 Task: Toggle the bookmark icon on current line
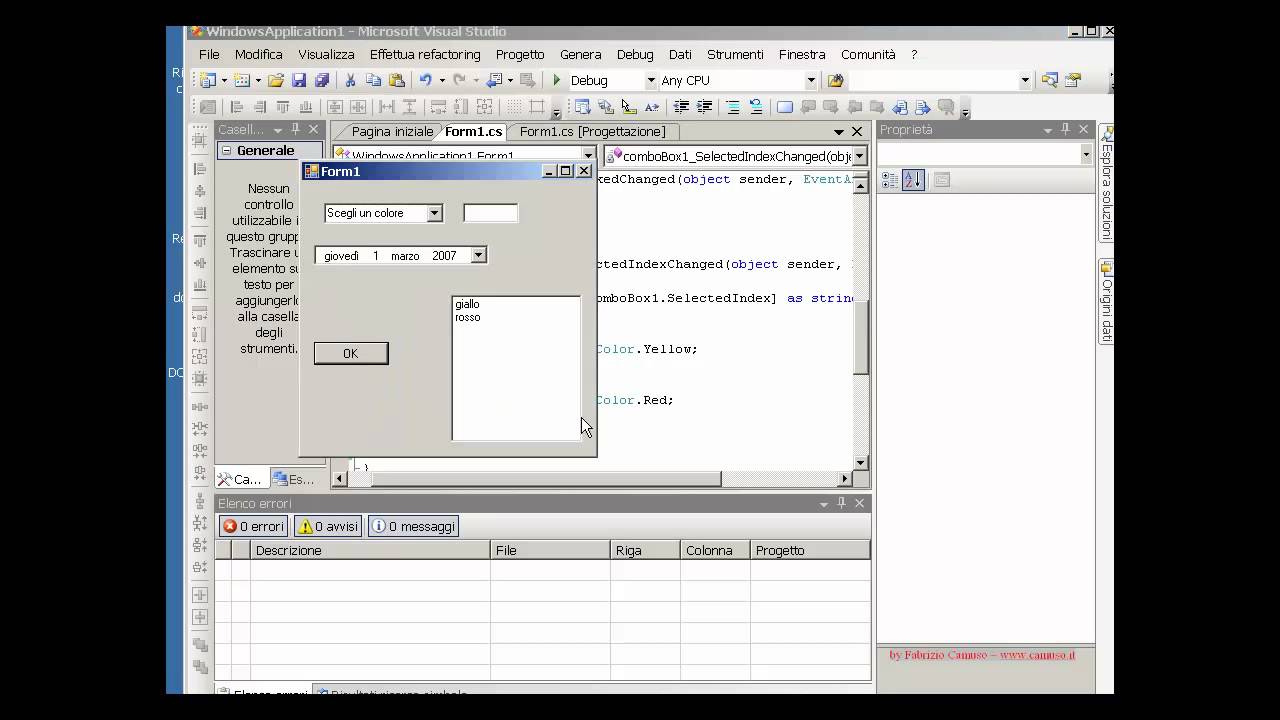pyautogui.click(x=785, y=107)
